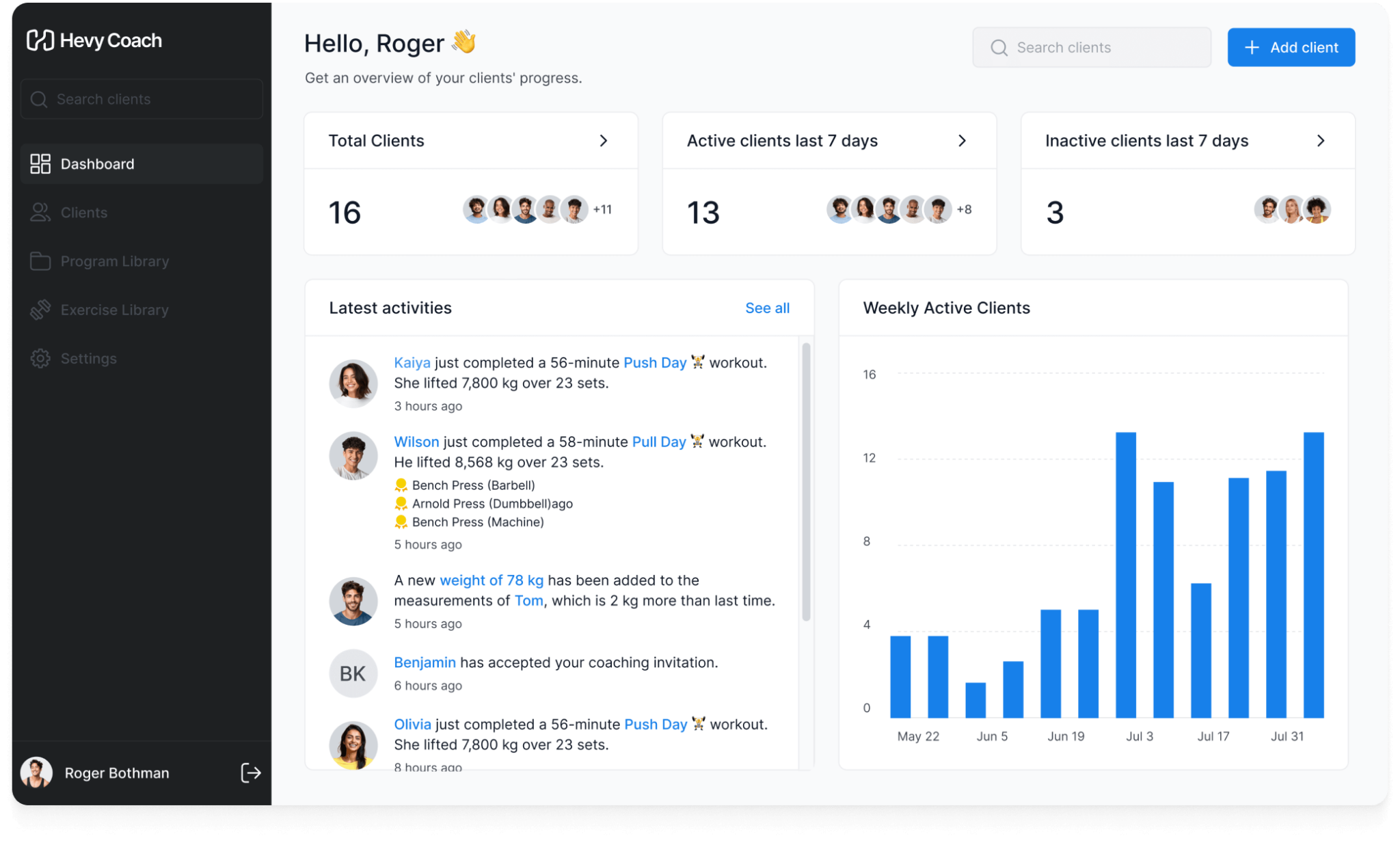Click See all latest activities link
1400x847 pixels.
click(767, 308)
